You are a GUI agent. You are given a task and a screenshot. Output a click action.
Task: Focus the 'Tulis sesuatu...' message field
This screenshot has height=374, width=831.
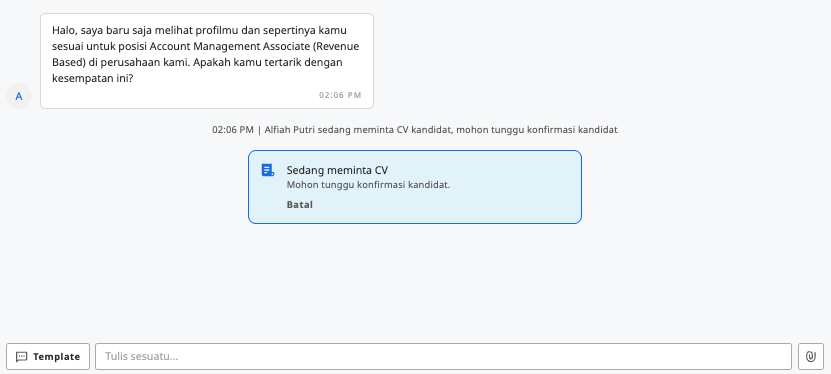pyautogui.click(x=443, y=357)
